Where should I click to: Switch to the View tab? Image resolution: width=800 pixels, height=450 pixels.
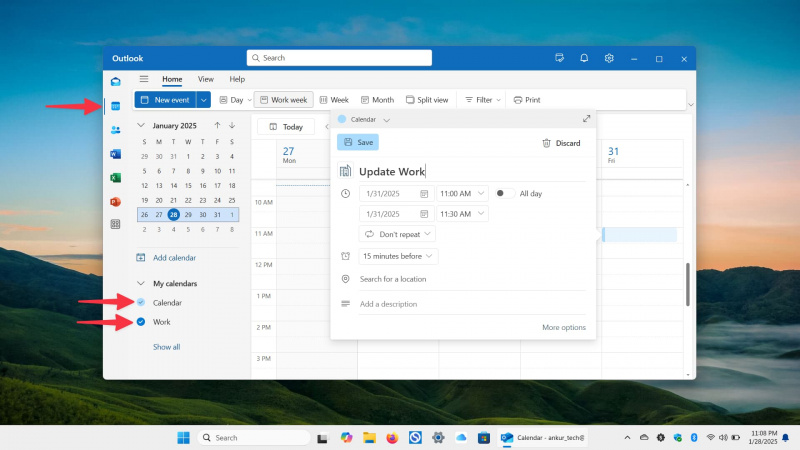pos(206,79)
